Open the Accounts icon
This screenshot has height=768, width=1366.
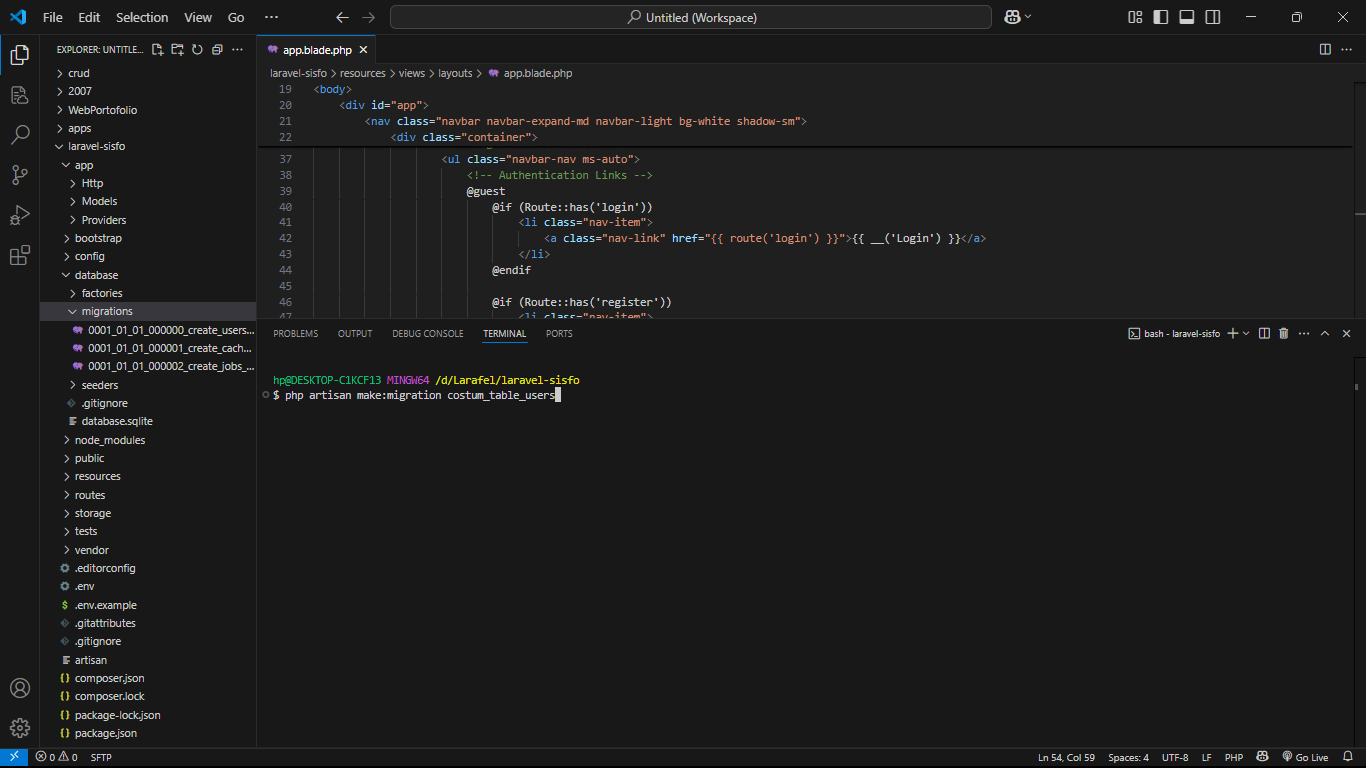(x=20, y=688)
